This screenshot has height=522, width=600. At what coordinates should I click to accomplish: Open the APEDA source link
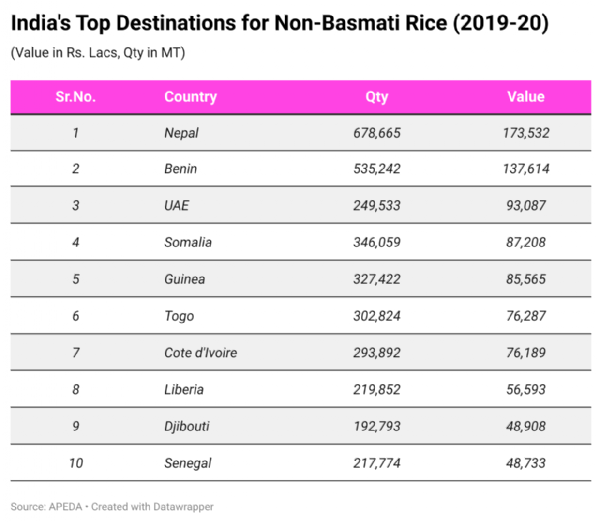[66, 507]
